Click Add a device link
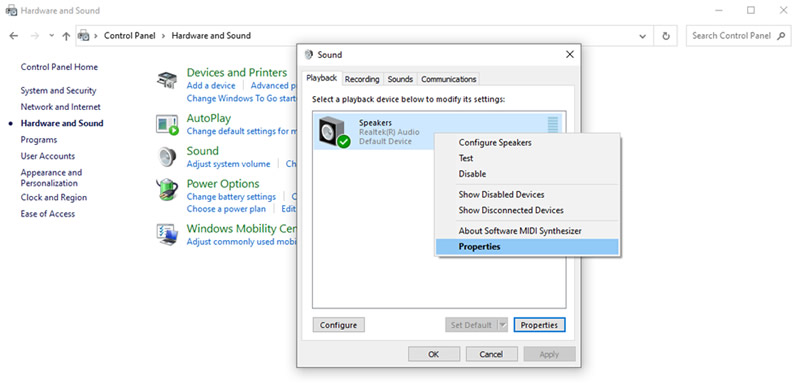The height and width of the screenshot is (392, 800). (211, 86)
